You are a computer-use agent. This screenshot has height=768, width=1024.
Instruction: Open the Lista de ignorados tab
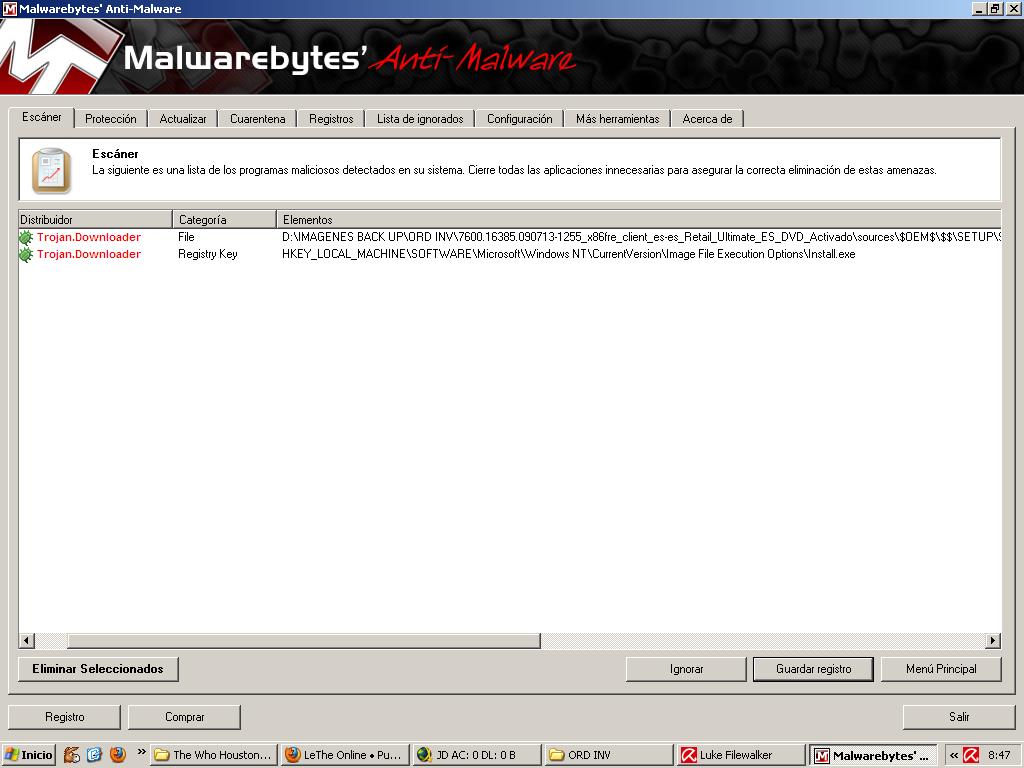point(420,119)
